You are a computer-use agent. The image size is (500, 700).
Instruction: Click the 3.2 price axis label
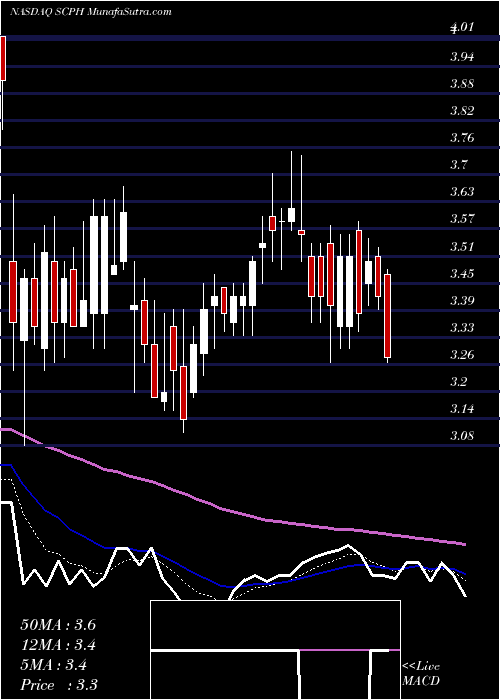click(458, 382)
